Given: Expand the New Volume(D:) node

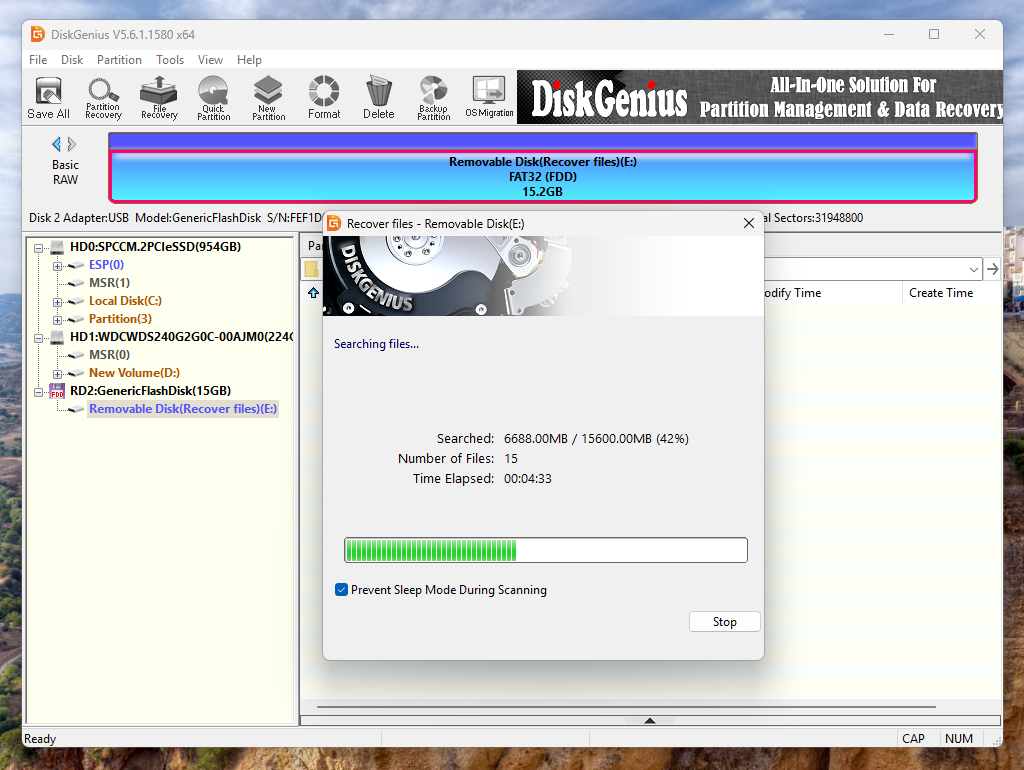Looking at the screenshot, I should click(57, 374).
